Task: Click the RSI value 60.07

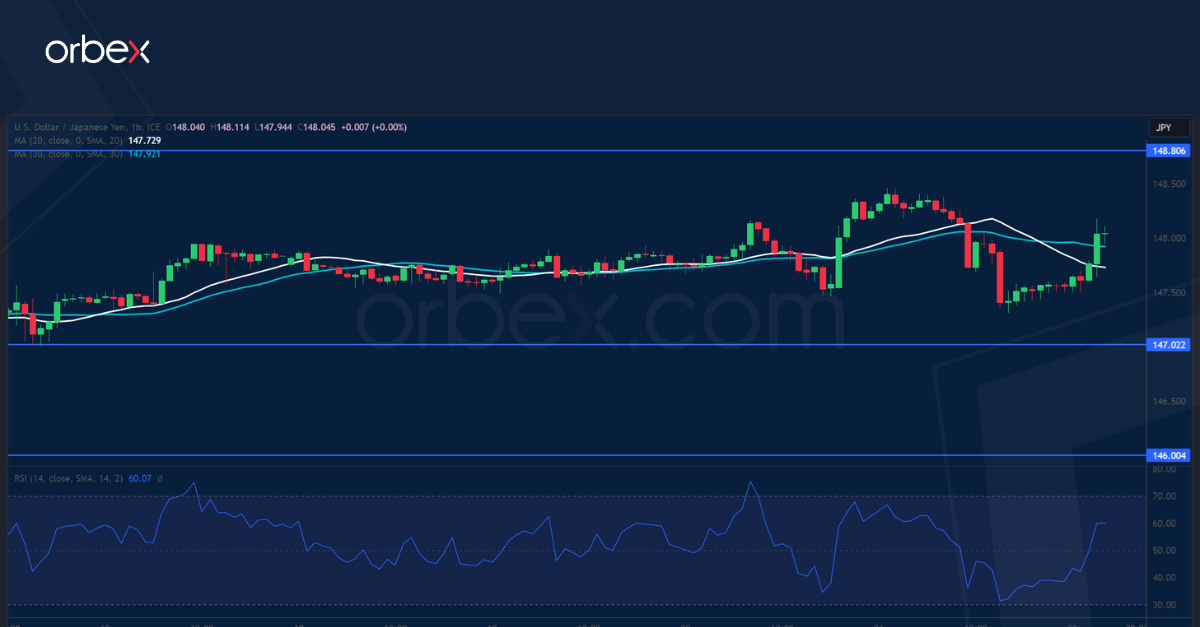Action: (x=140, y=479)
